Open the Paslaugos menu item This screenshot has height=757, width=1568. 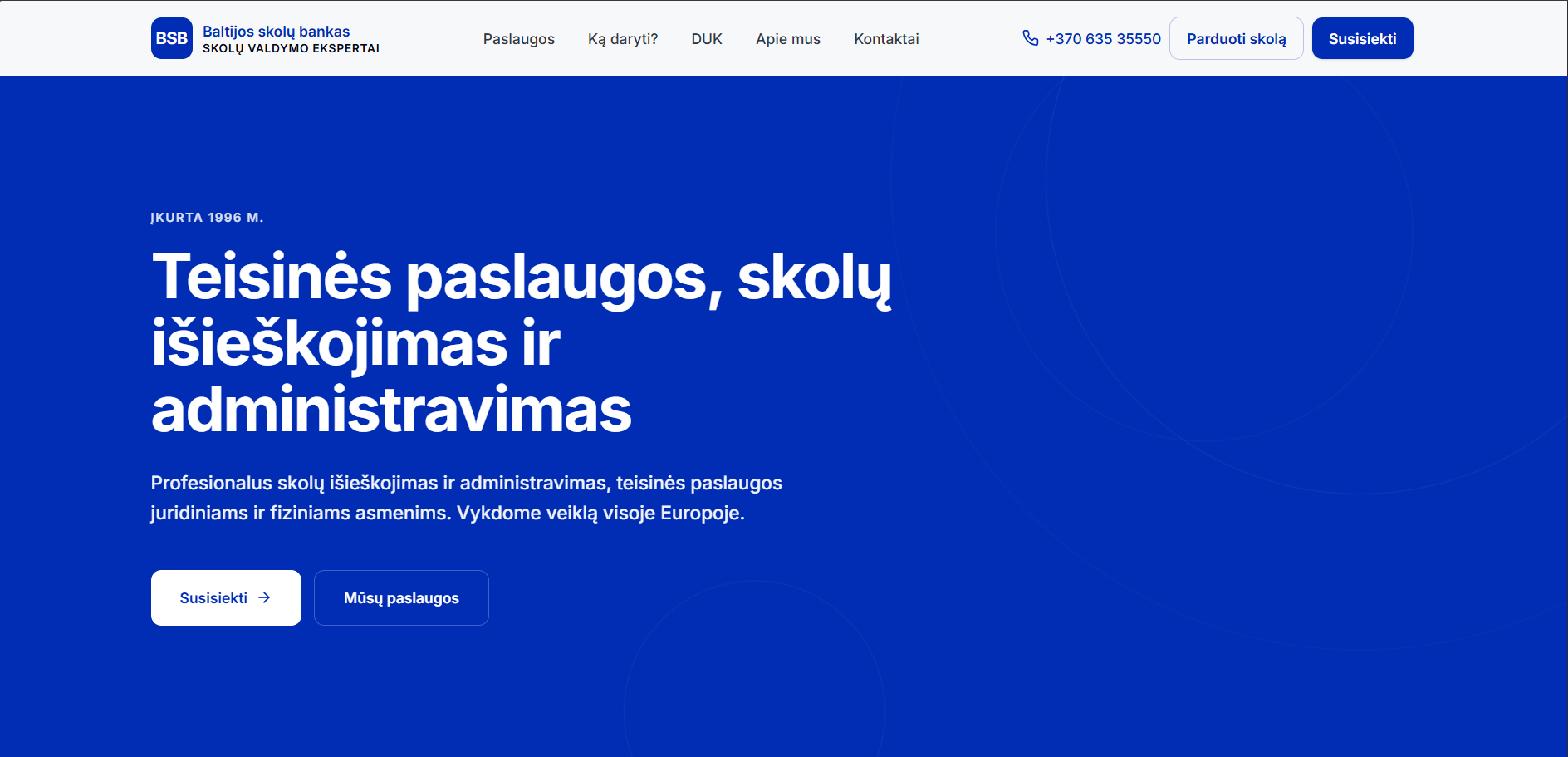(519, 39)
